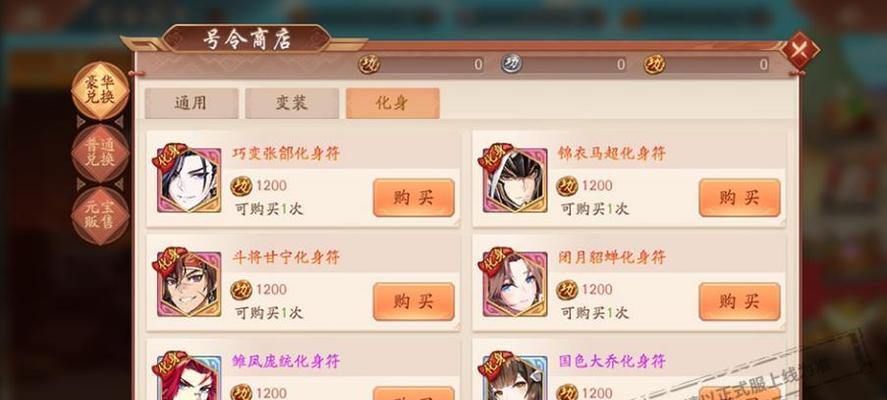Open Zhang He avatar talisman portrait
Viewport: 887px width, 400px height.
(x=189, y=180)
